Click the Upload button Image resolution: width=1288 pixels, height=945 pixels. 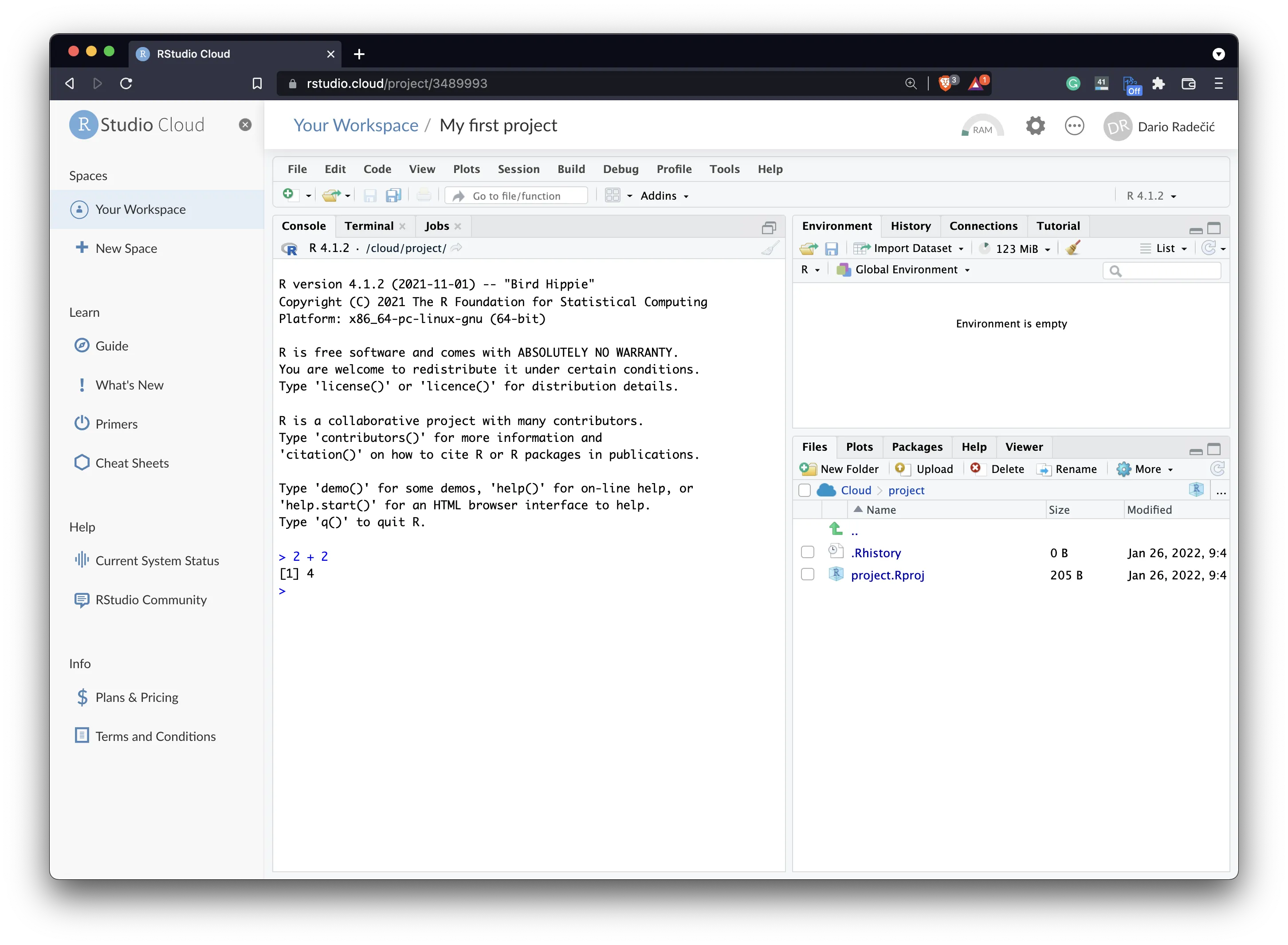(x=924, y=469)
